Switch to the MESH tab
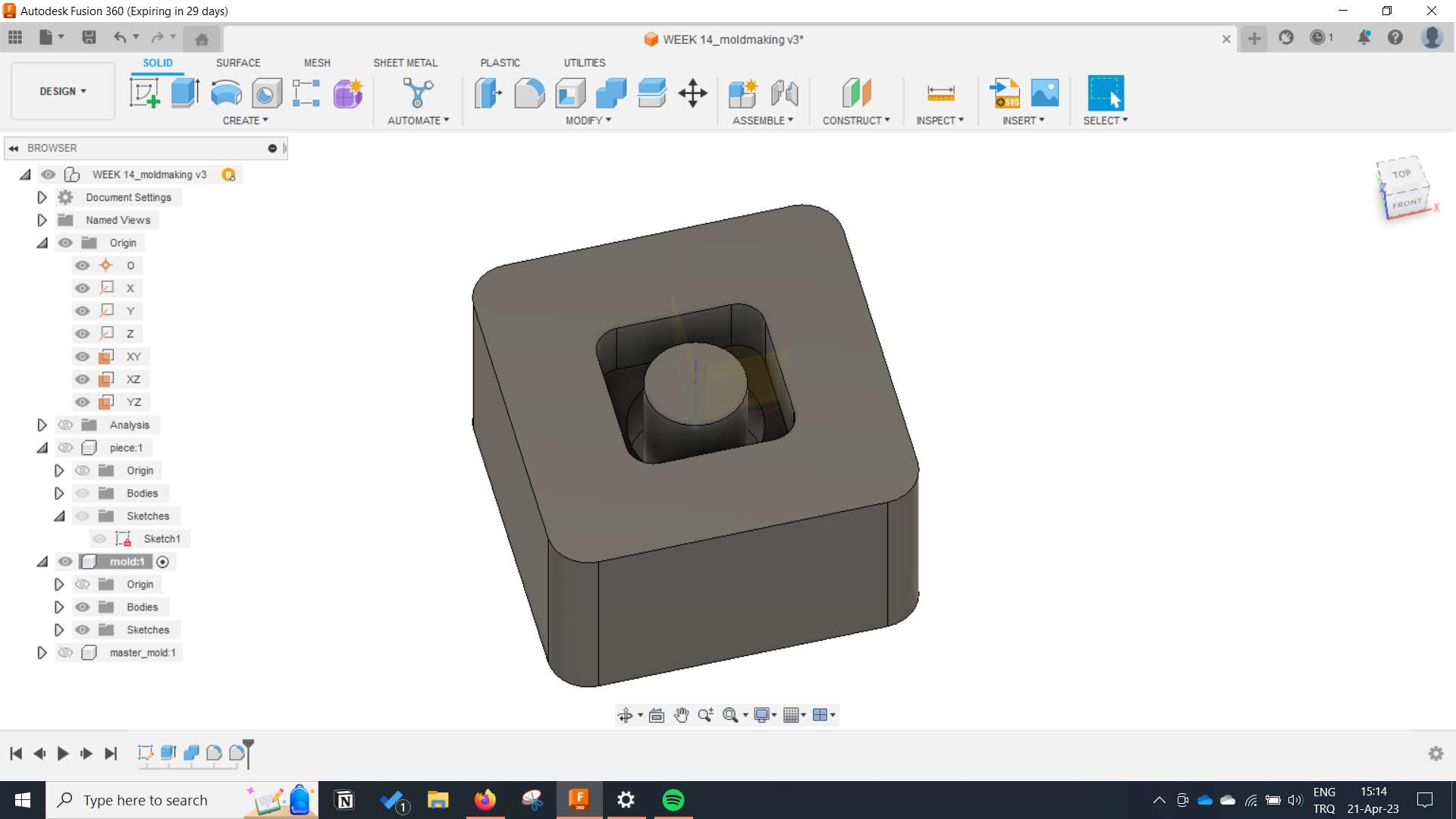Viewport: 1456px width, 819px height. pos(317,63)
